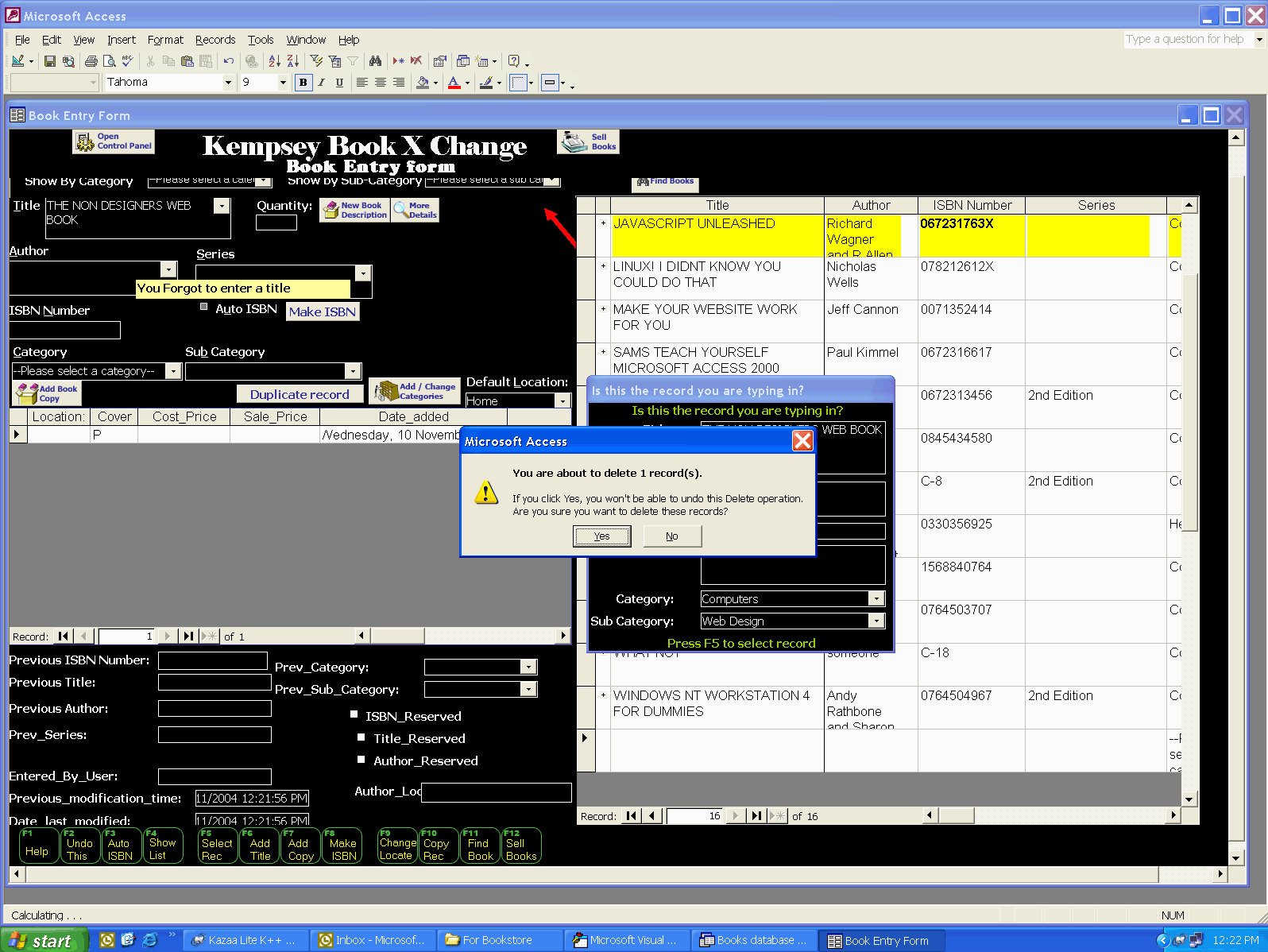Run the Spelling check icon

tap(127, 61)
